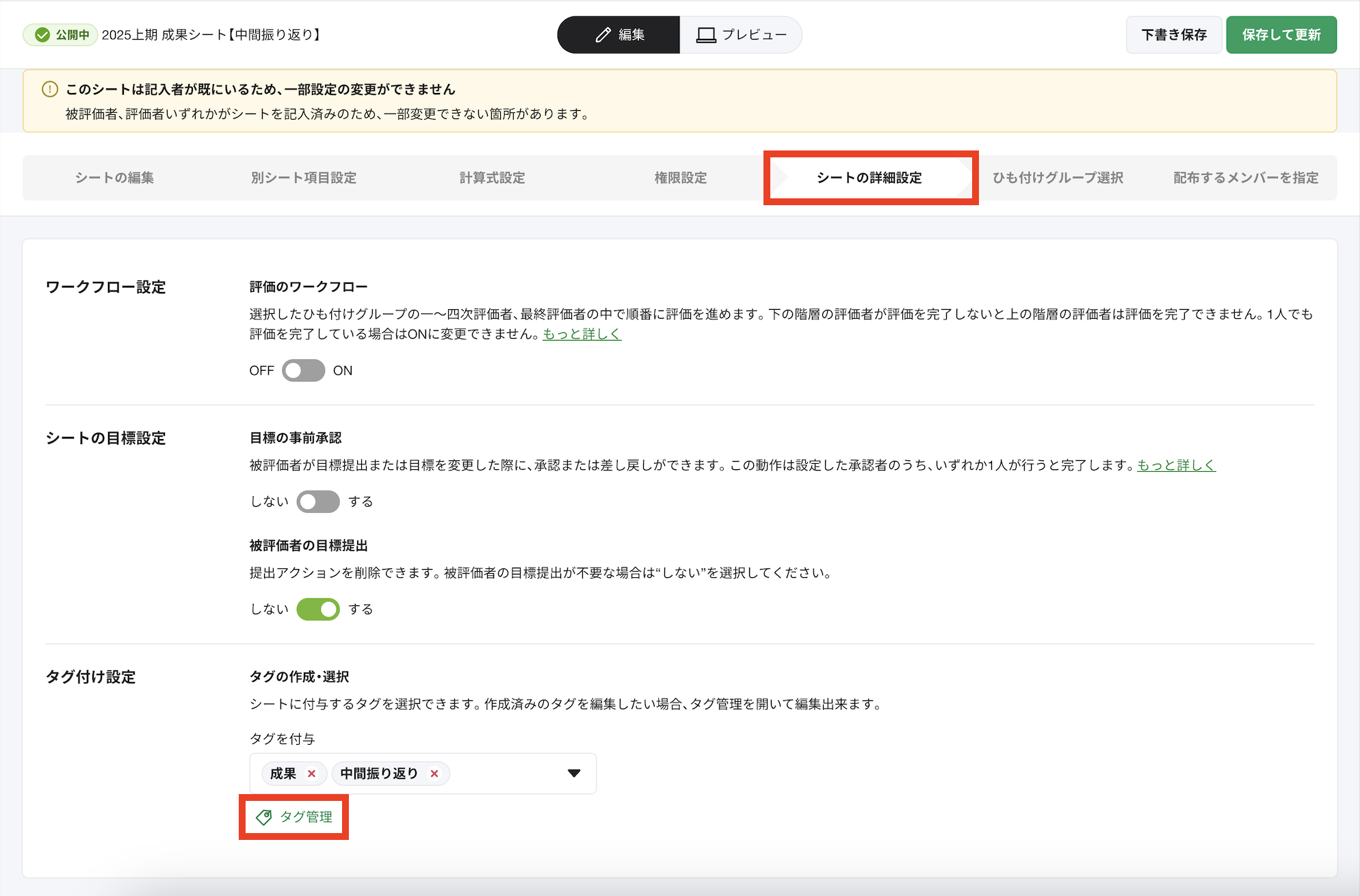Click the green 保存して更新 button
This screenshot has width=1360, height=896.
coord(1281,34)
